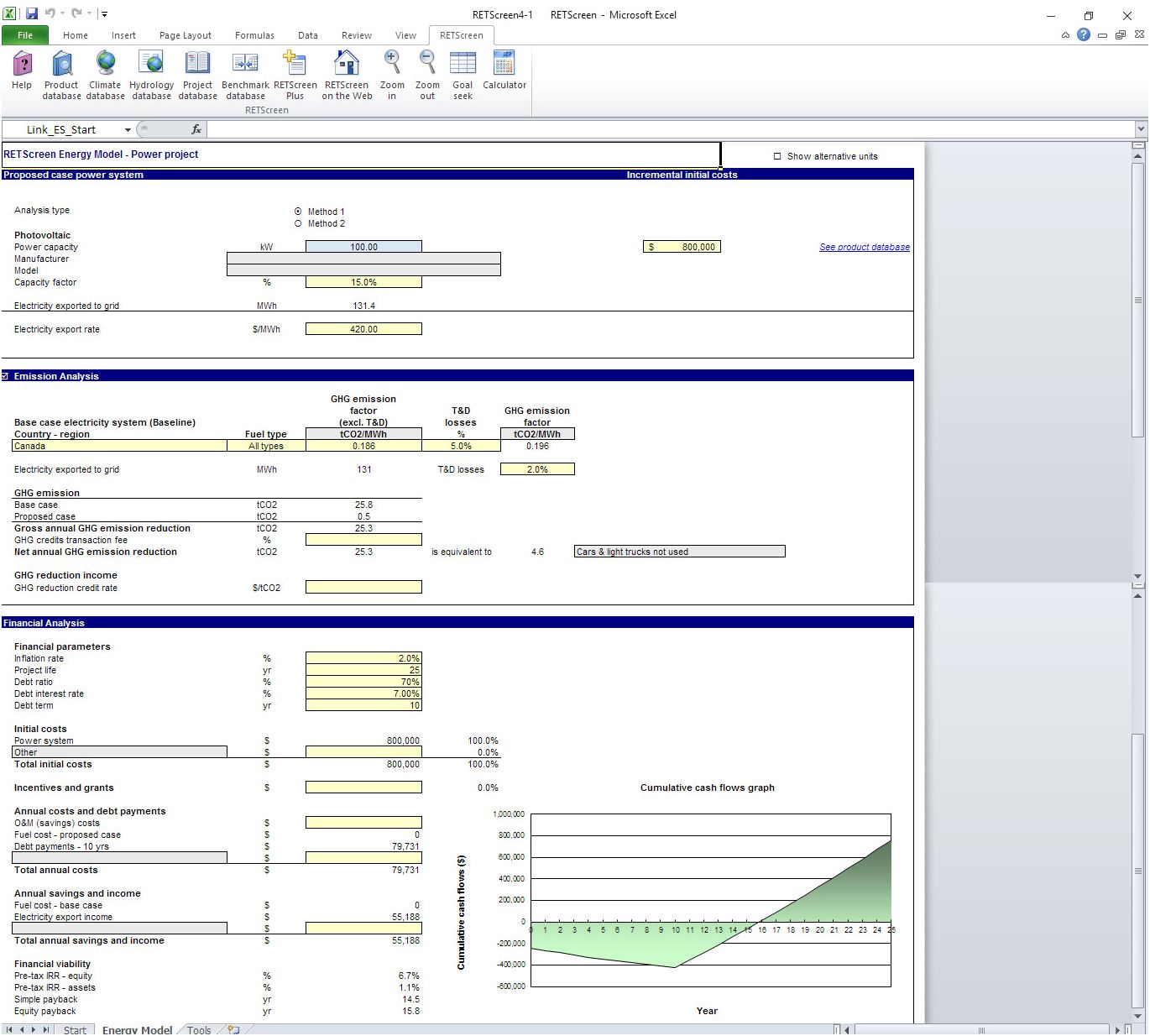Click the Electricity export rate field
The image size is (1150, 1036).
(x=363, y=329)
